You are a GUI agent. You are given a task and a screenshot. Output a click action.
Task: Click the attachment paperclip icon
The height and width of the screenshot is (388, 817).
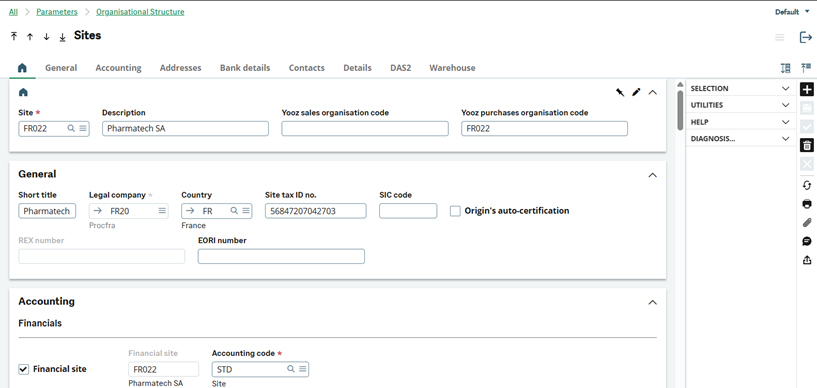point(807,222)
